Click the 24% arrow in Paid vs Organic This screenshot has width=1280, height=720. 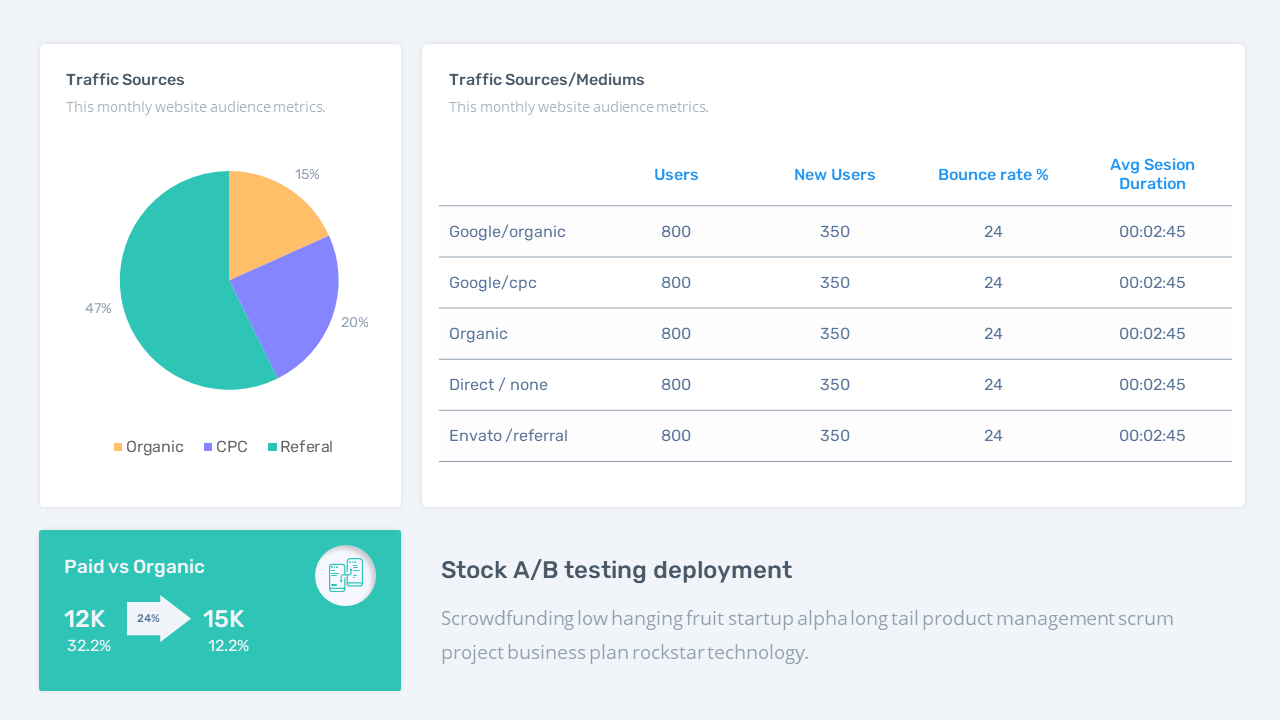click(158, 618)
